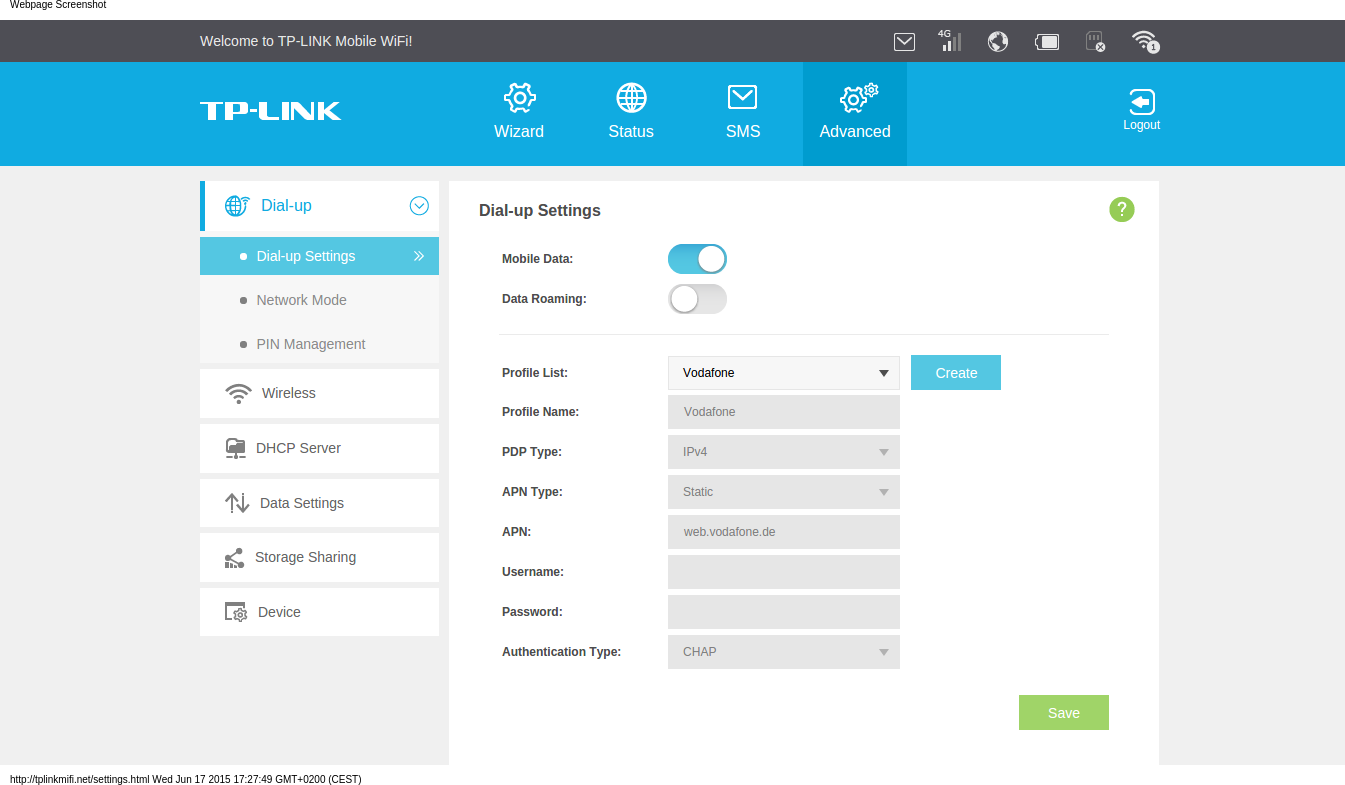1345x785 pixels.
Task: Click the WiFi connected clients icon
Action: pyautogui.click(x=1144, y=41)
